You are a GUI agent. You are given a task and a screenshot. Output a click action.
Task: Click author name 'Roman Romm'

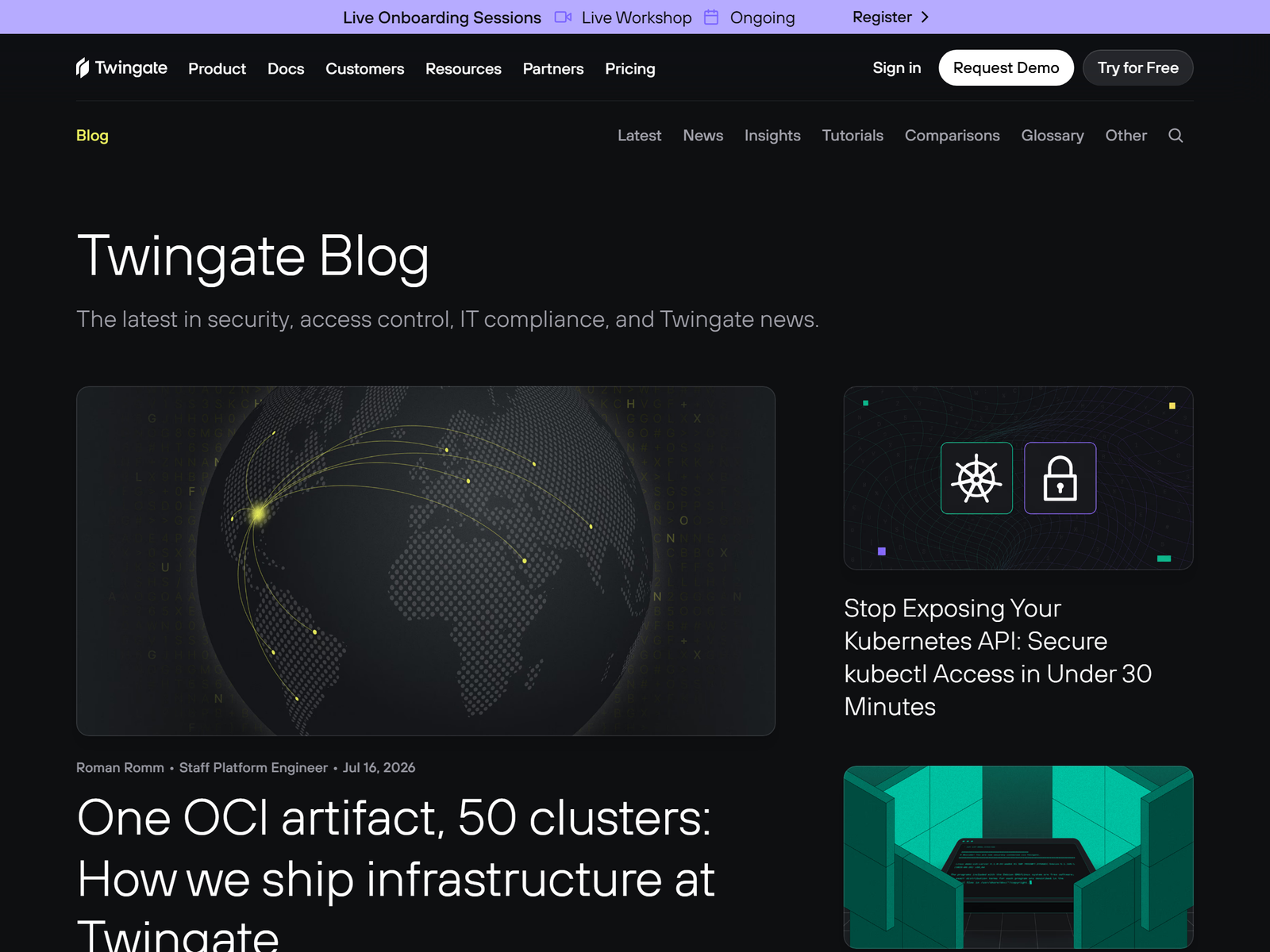tap(120, 768)
